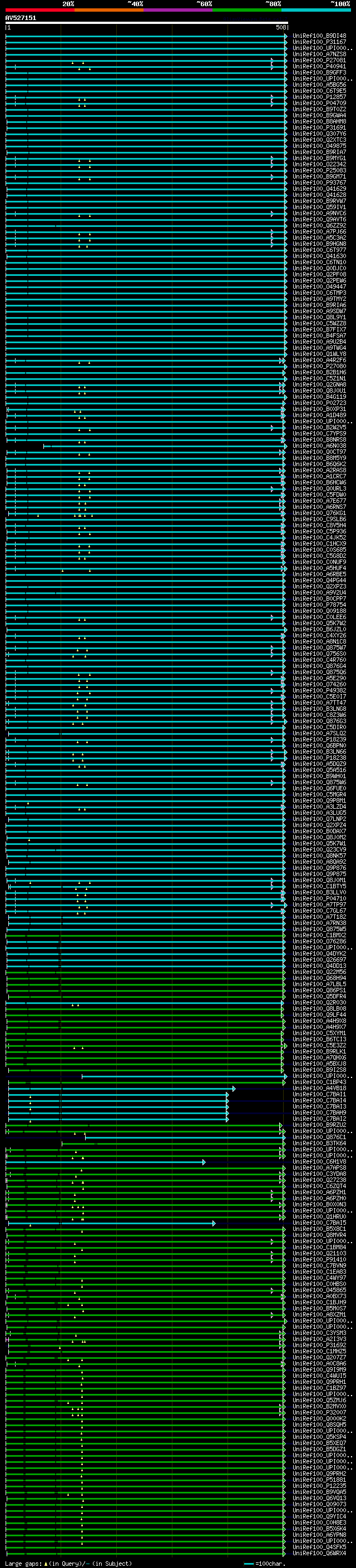
Task: Select hit label UniRef100_B3TK64
Action: tap(319, 1143)
